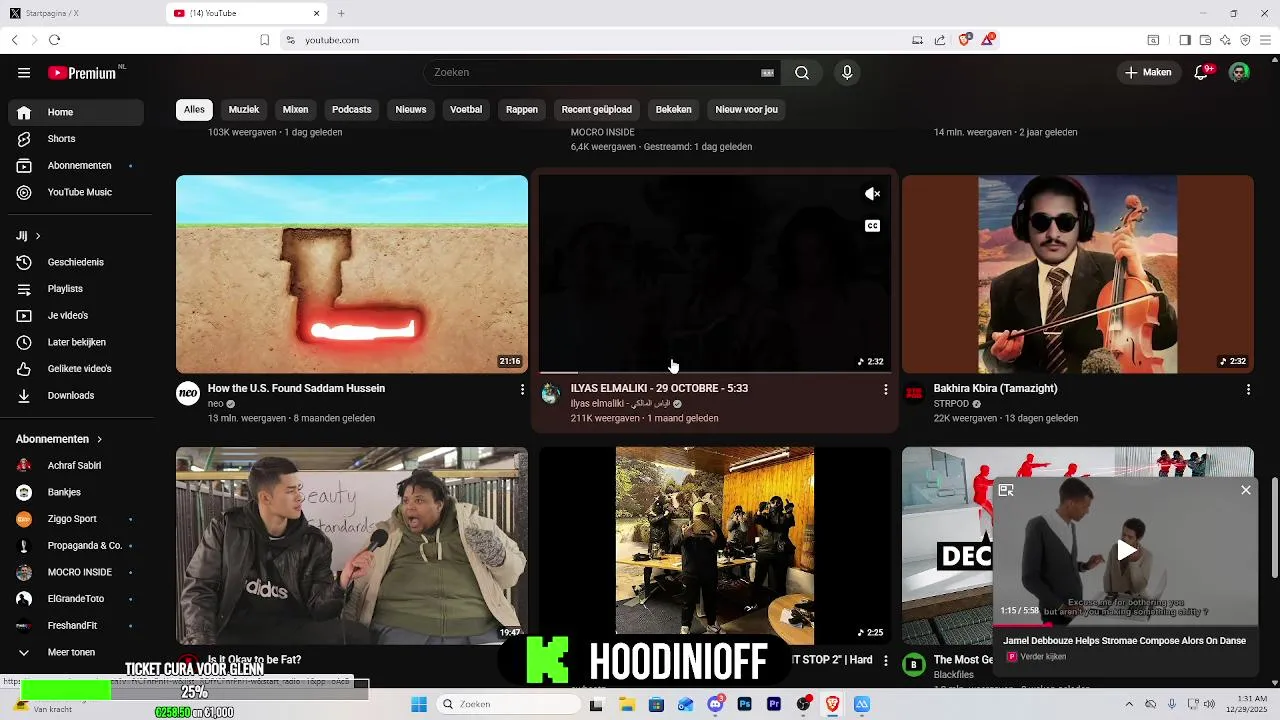1280x720 pixels.
Task: Open Ziggo Sport channel subscription
Action: (x=76, y=519)
